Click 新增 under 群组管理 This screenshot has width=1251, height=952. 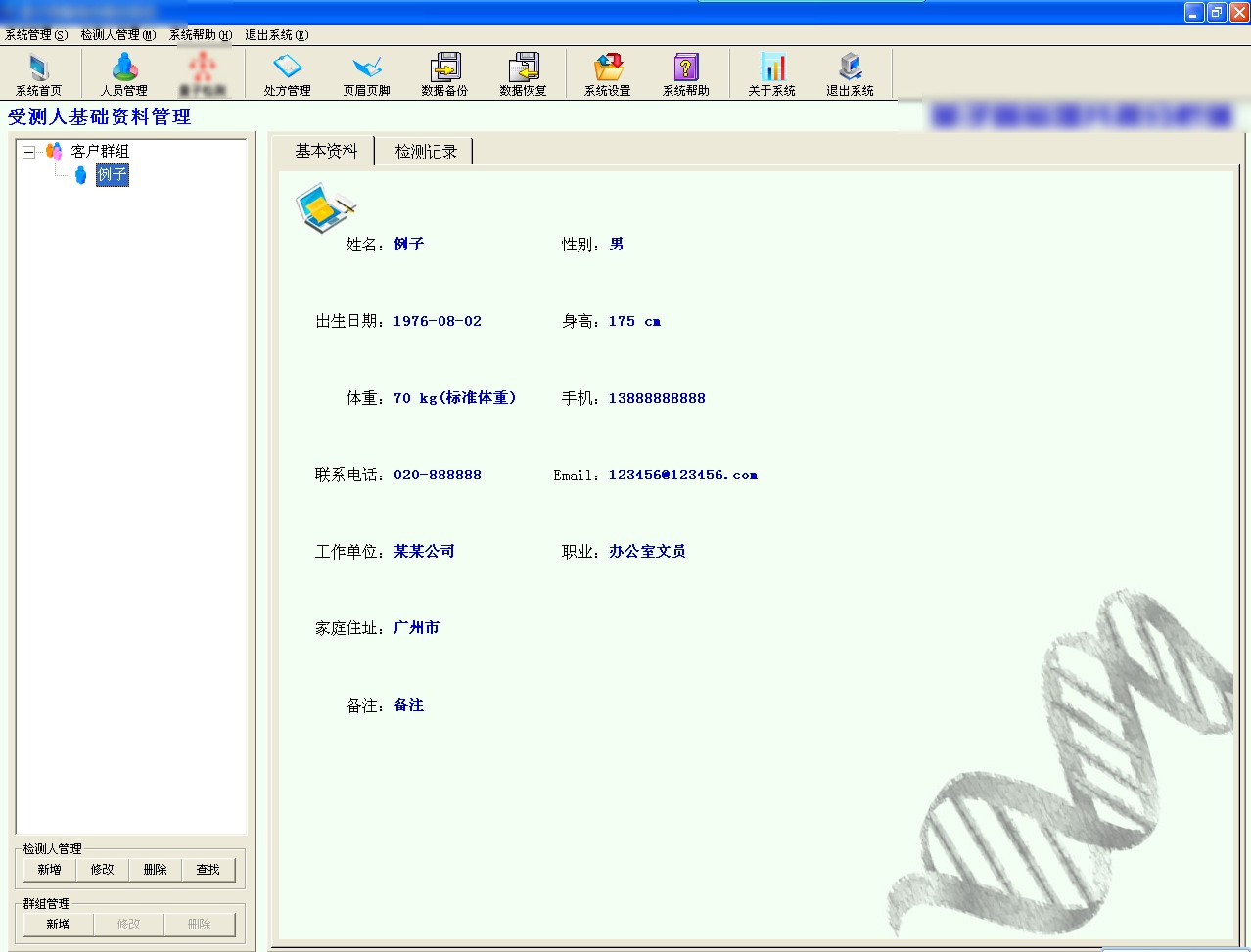pyautogui.click(x=59, y=924)
